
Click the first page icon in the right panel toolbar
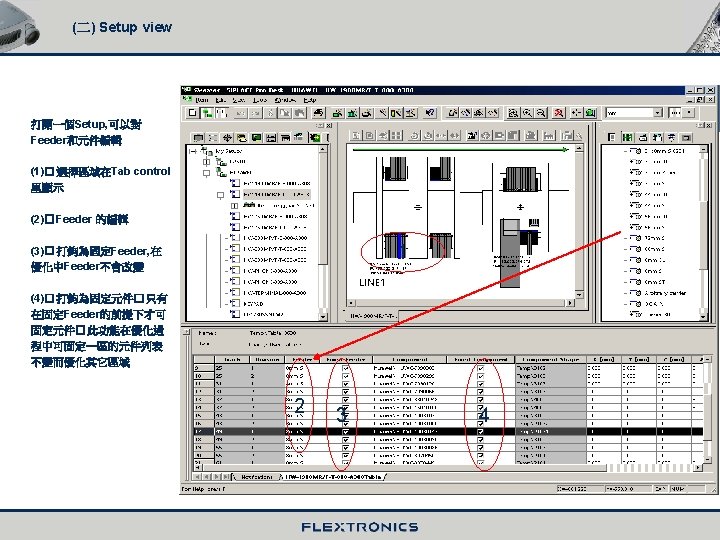[x=612, y=137]
